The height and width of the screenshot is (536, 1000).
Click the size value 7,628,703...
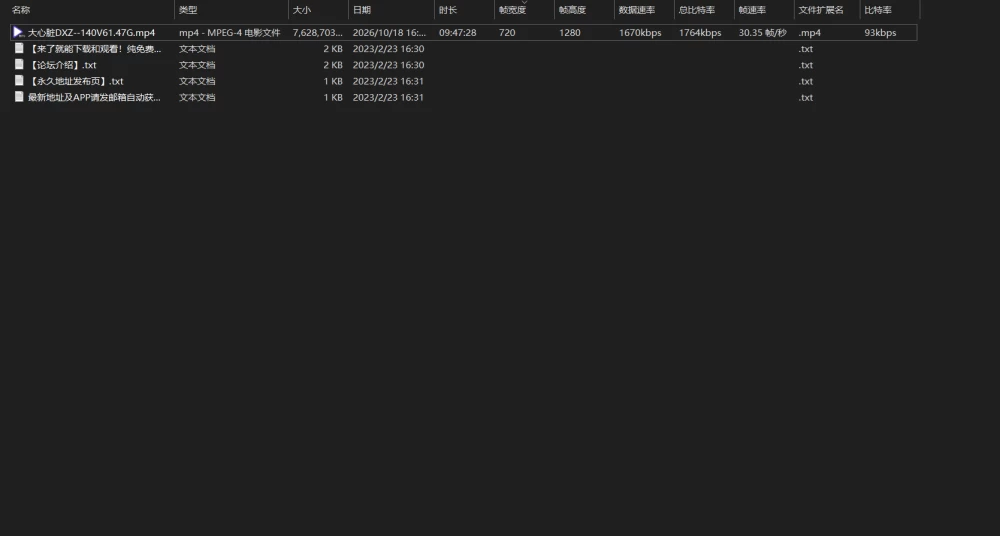(318, 33)
